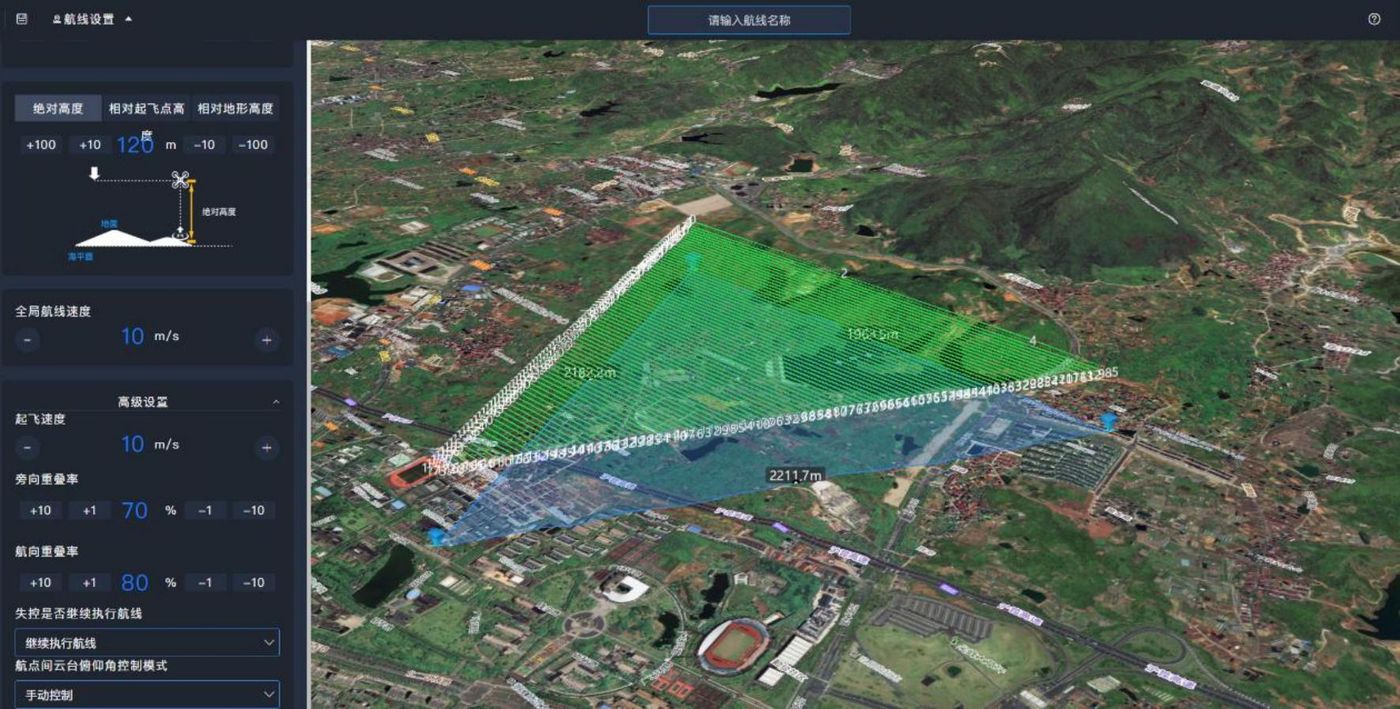Click the save icon in top bar
Image resolution: width=1400 pixels, height=709 pixels.
tap(22, 19)
